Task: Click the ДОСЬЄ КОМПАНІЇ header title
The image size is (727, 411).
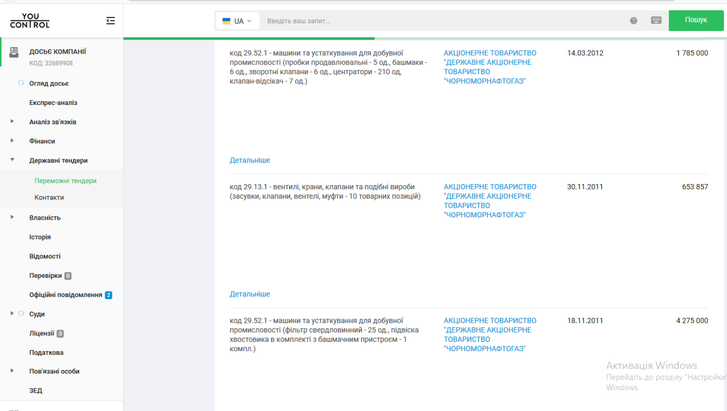Action: tap(57, 51)
